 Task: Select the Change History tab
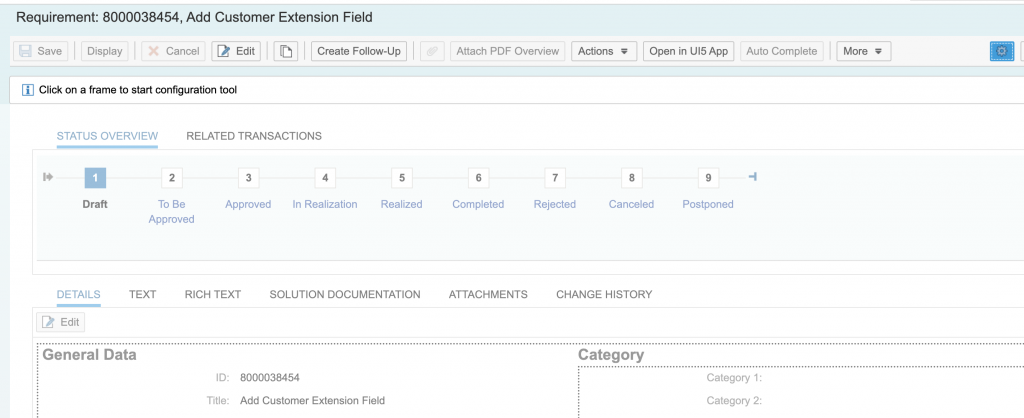604,295
